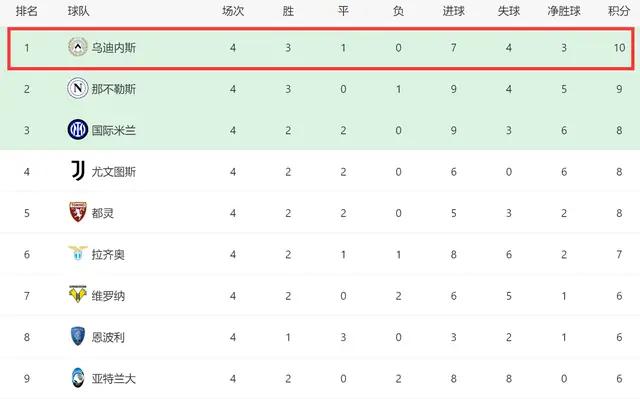
Task: Click the Udinese club crest icon
Action: click(x=78, y=47)
